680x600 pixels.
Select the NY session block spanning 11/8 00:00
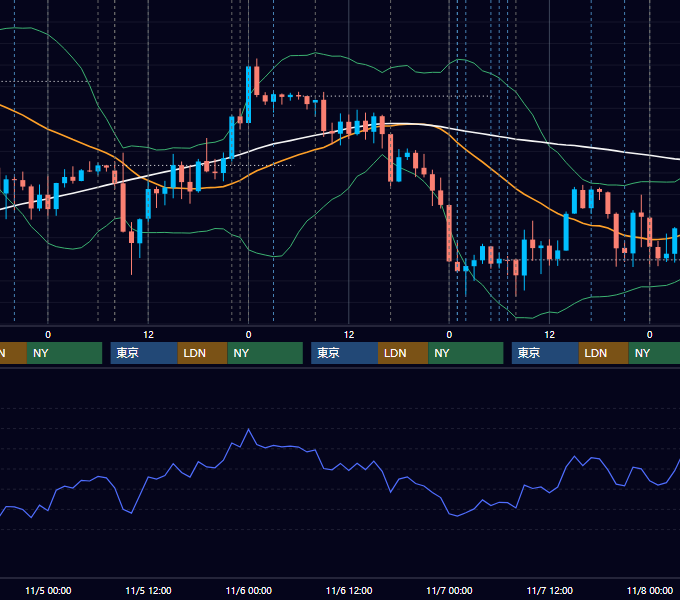654,353
